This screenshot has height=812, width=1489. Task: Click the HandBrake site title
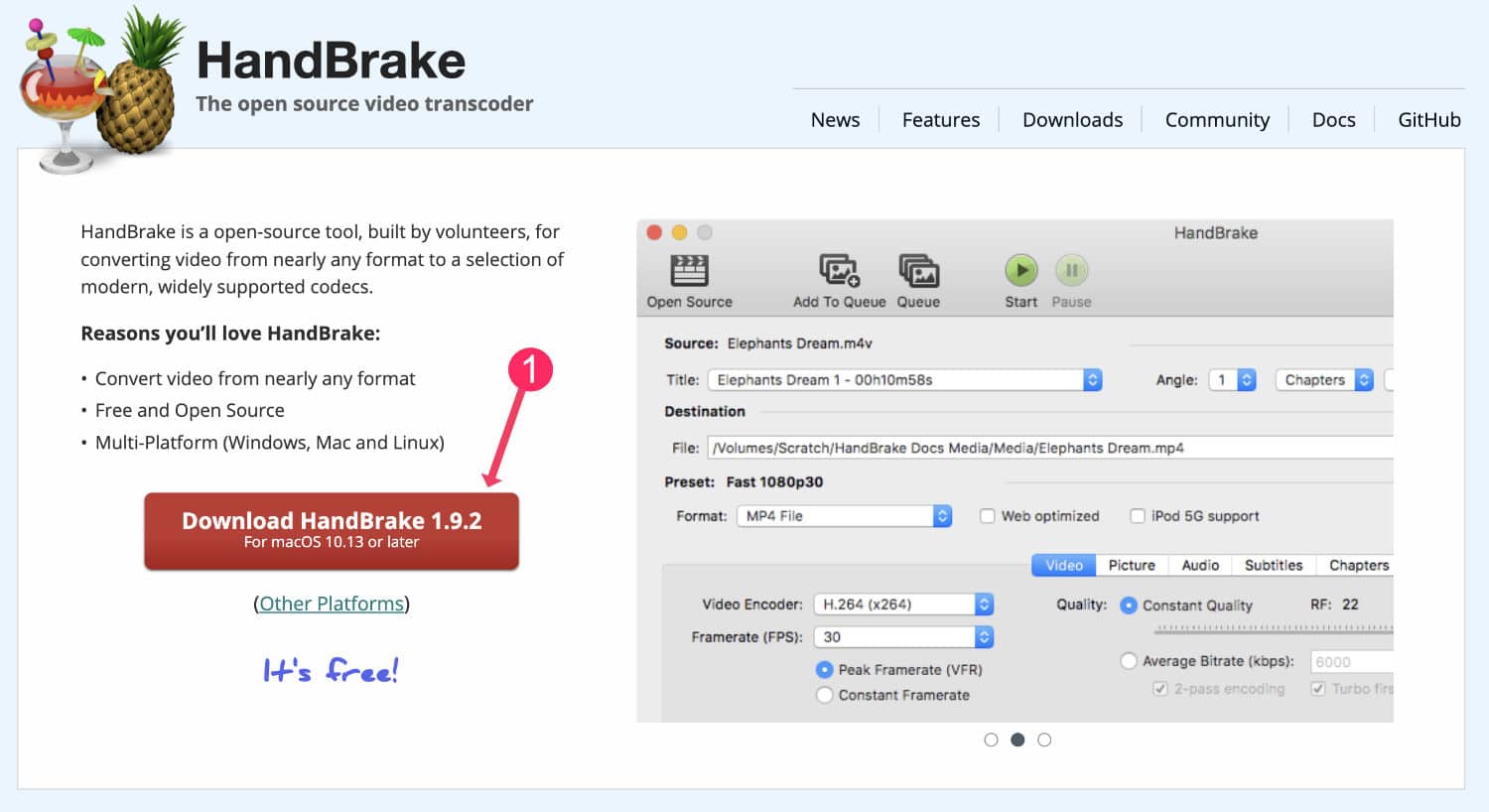point(331,61)
